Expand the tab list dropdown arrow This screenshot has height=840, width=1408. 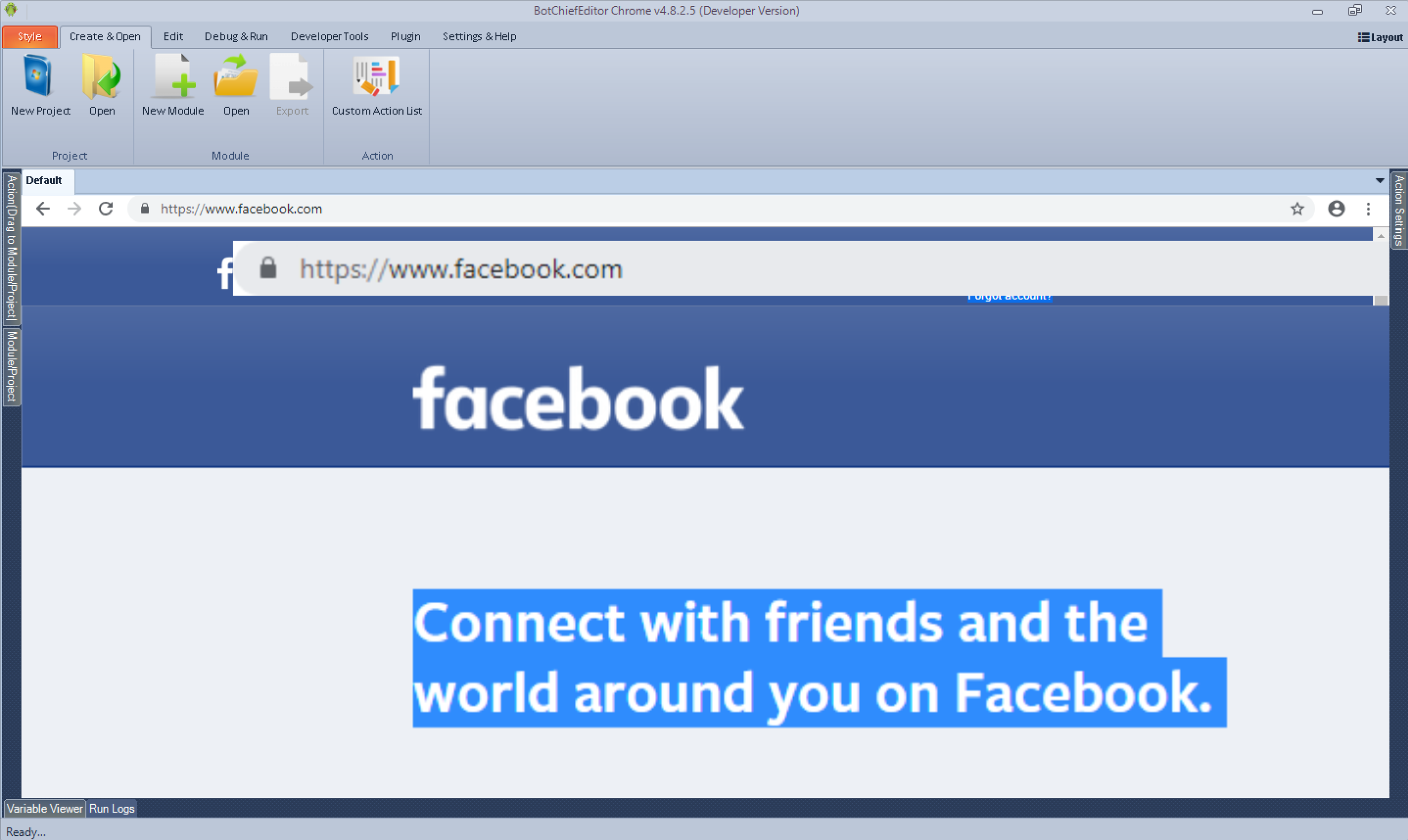click(x=1380, y=180)
